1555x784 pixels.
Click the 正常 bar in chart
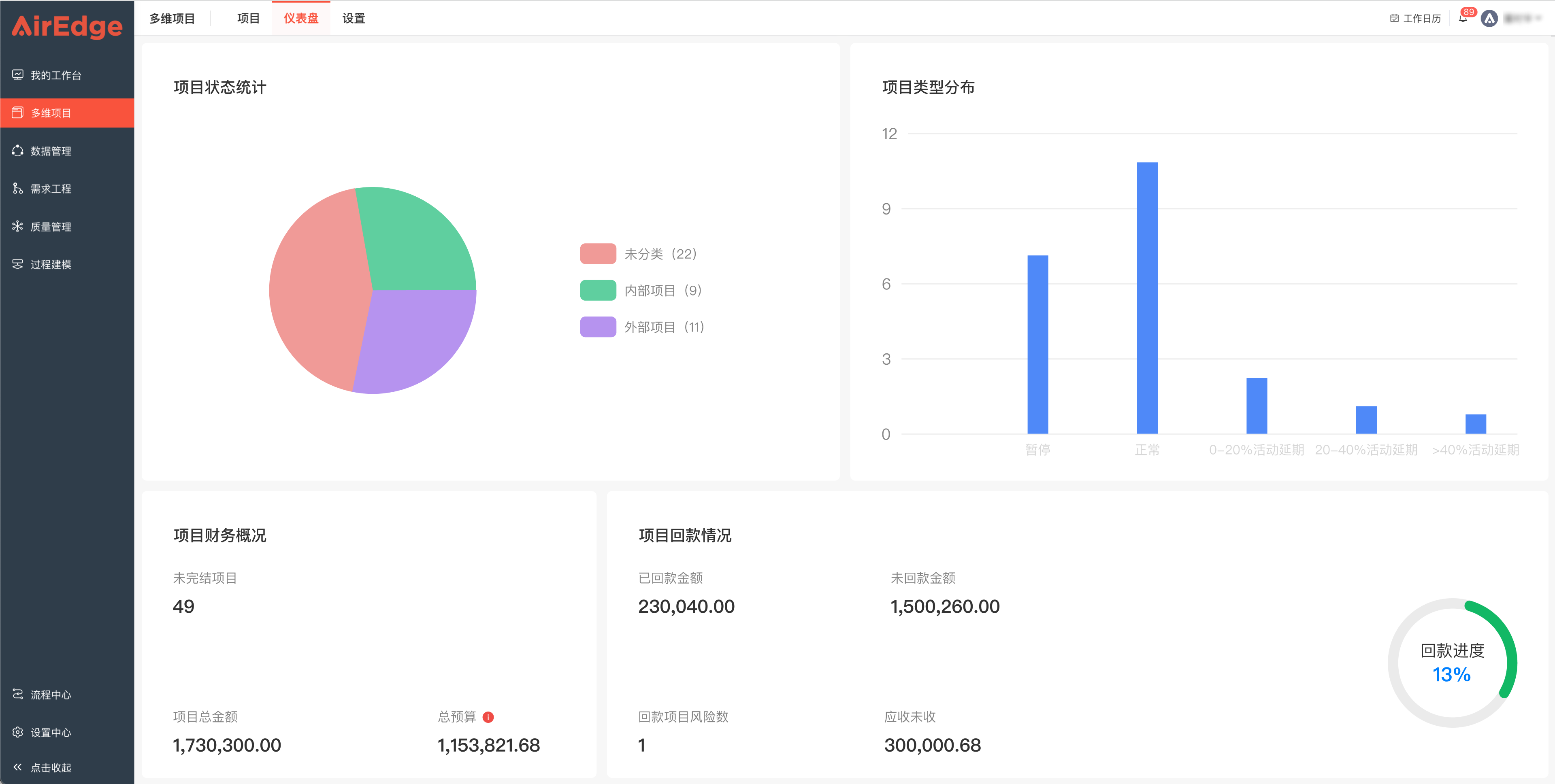pyautogui.click(x=1147, y=297)
